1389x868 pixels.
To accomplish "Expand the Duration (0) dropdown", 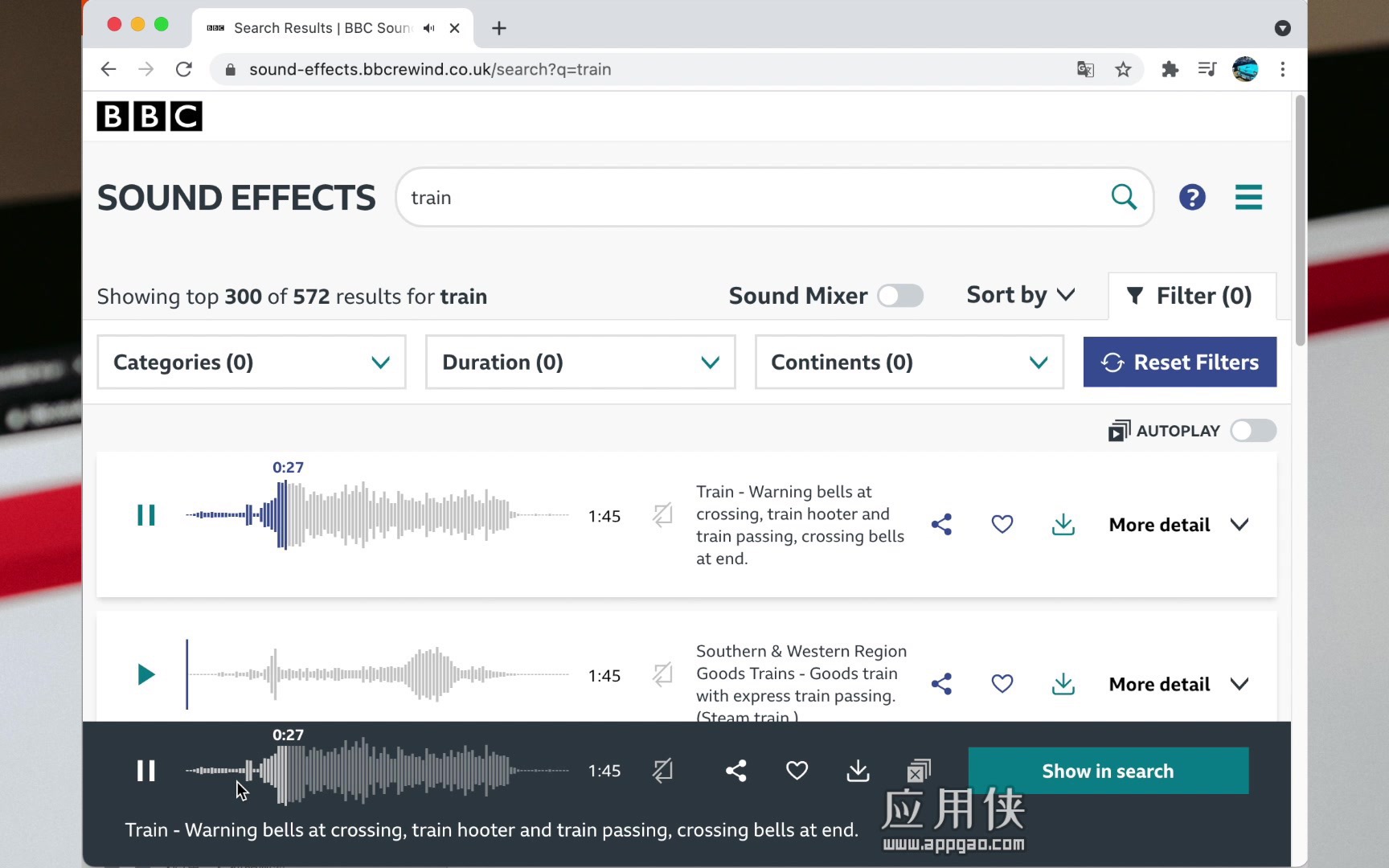I will pyautogui.click(x=580, y=362).
